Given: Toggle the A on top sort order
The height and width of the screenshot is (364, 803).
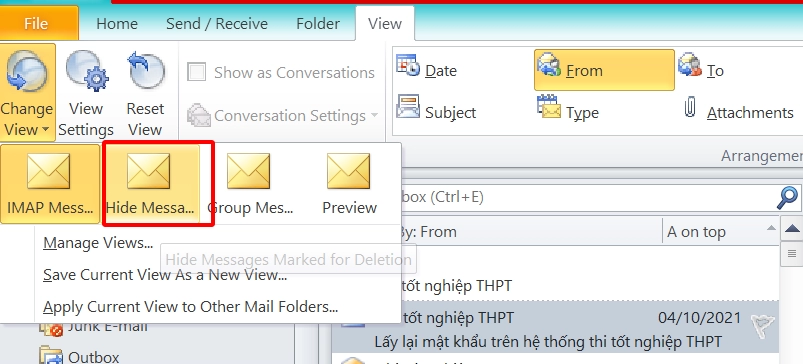Looking at the screenshot, I should [721, 232].
